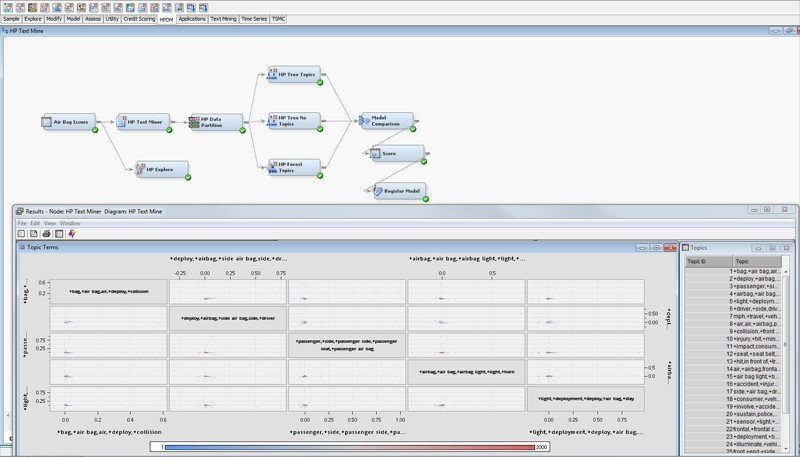
Task: Select topic row 24 +illuminate
Action: click(733, 444)
